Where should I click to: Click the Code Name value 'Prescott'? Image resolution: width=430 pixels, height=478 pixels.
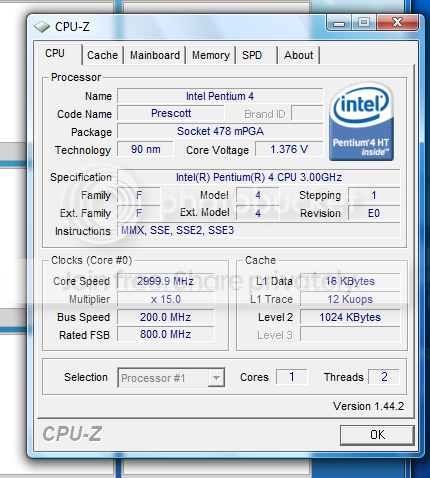click(x=171, y=114)
